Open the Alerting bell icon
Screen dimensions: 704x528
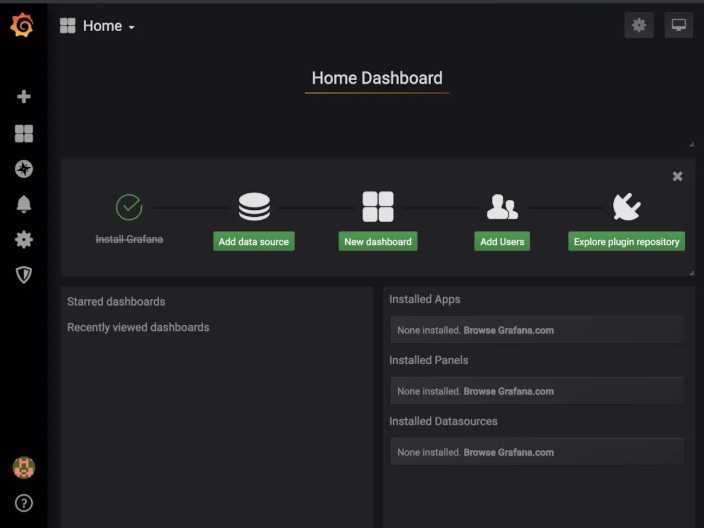click(24, 204)
